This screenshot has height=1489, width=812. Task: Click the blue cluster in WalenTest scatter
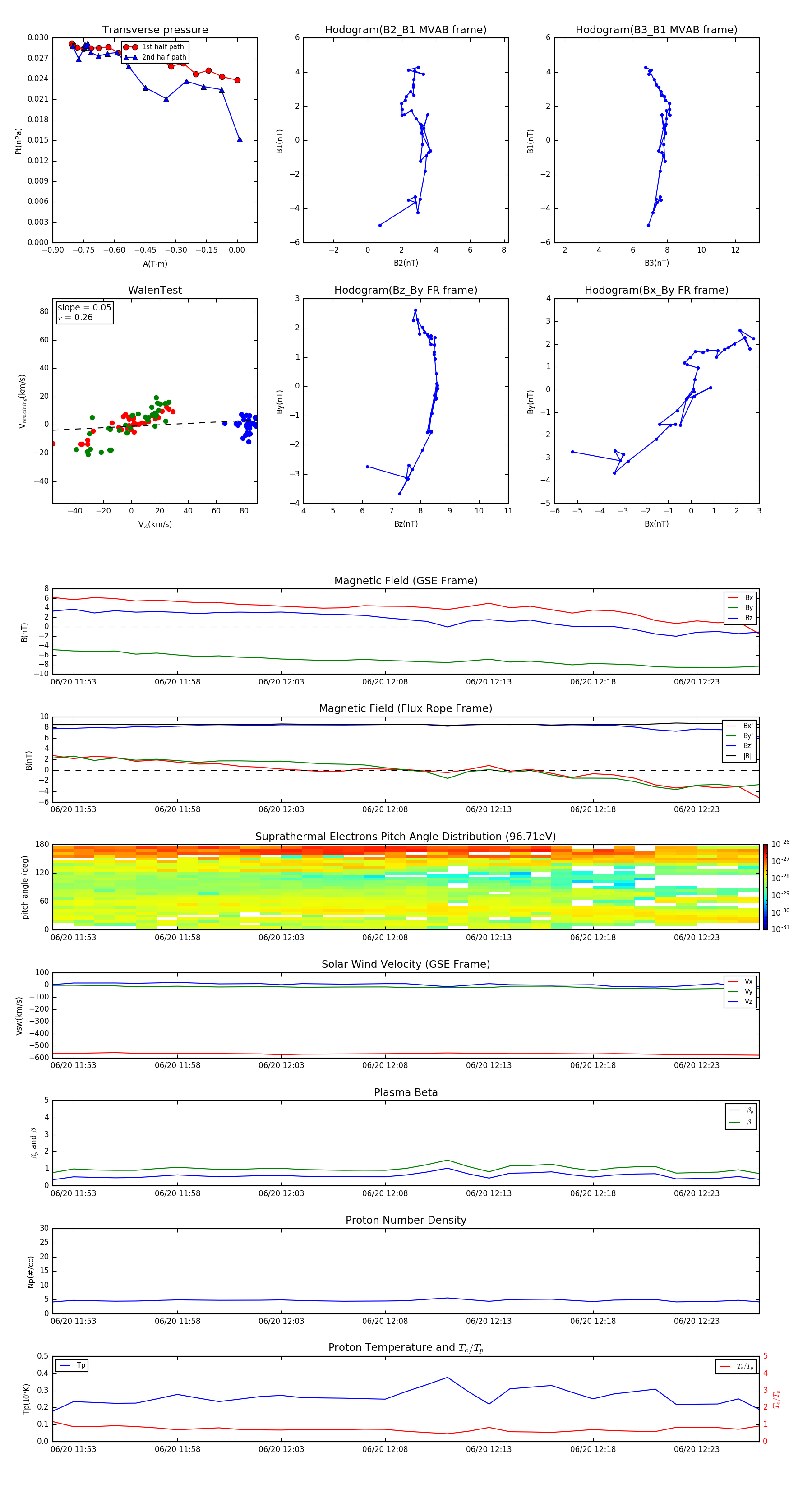247,426
